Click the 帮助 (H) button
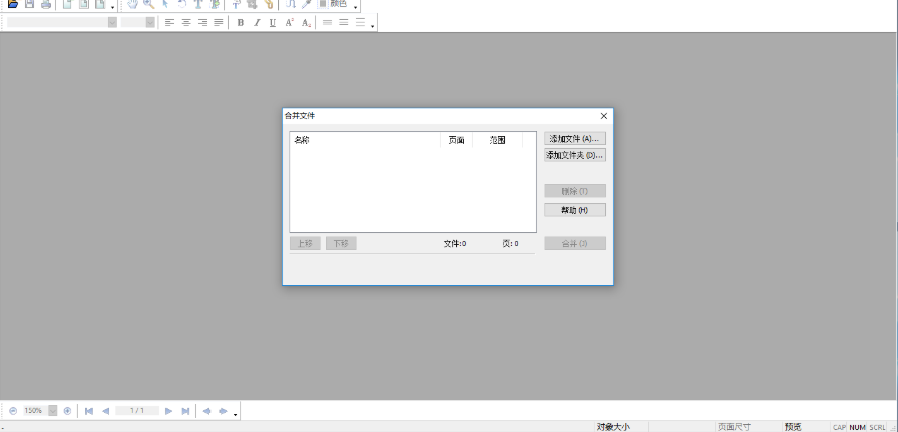This screenshot has height=432, width=898. pyautogui.click(x=574, y=210)
